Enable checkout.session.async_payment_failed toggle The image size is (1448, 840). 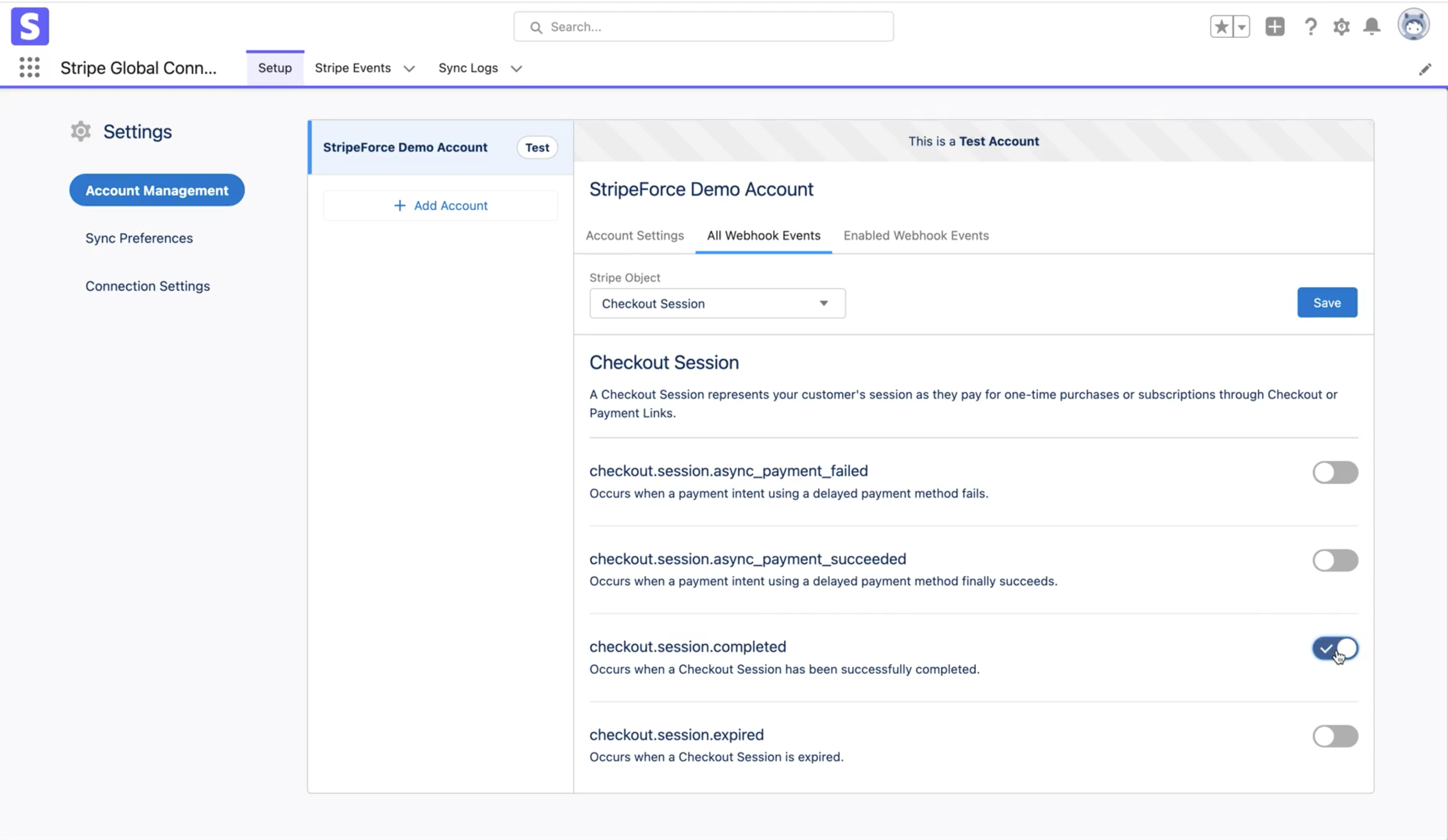click(x=1335, y=472)
